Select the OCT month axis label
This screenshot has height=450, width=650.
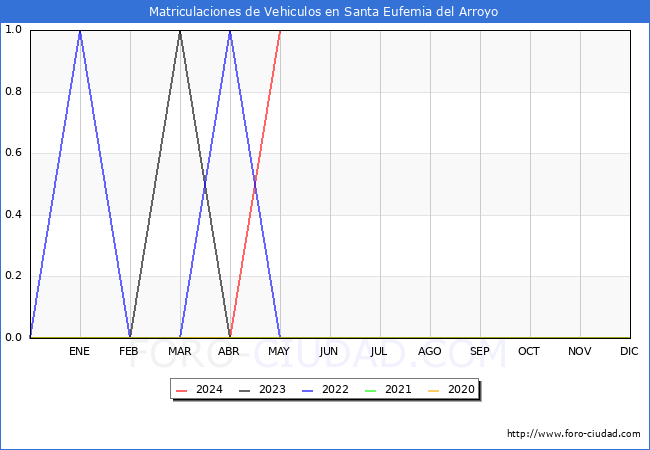[529, 351]
